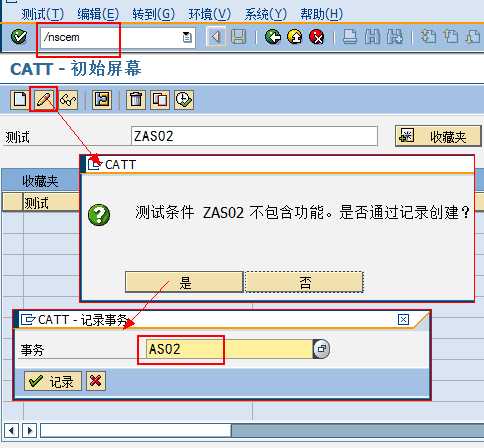Click the 否 button in the CATT dialog
The height and width of the screenshot is (448, 484).
point(304,282)
